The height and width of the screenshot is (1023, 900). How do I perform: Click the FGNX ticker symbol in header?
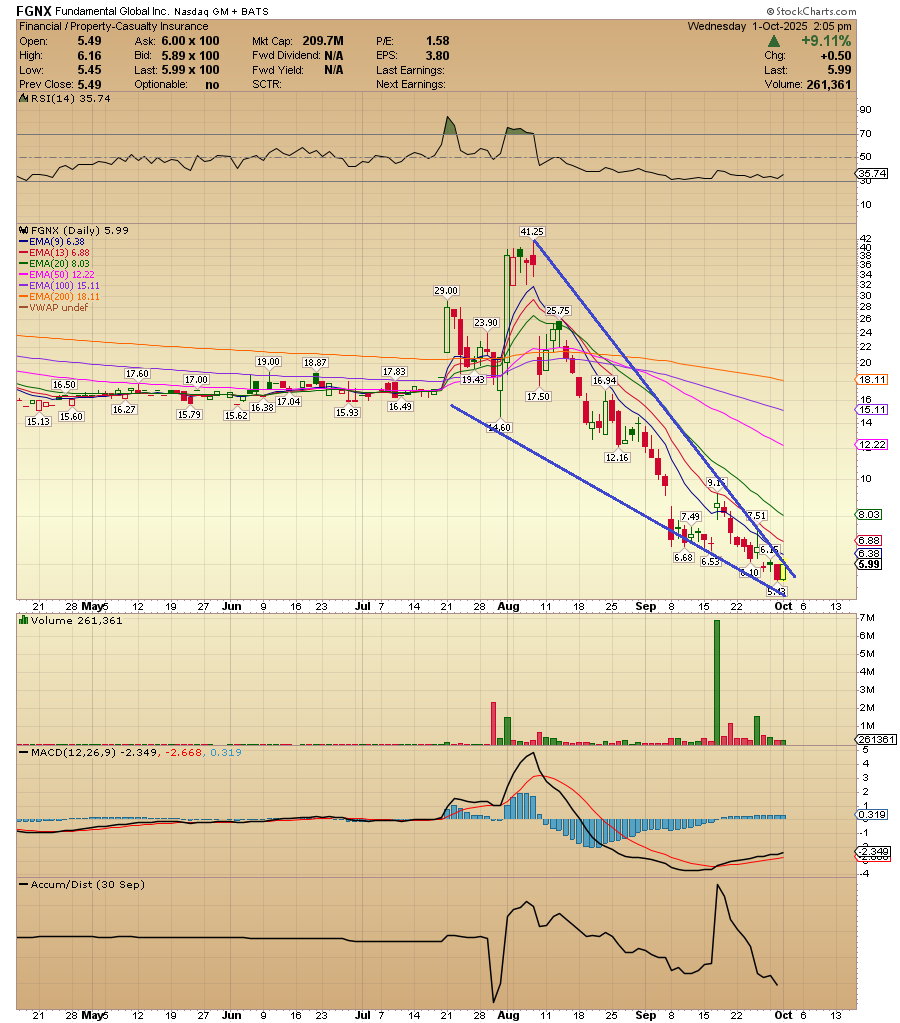click(x=36, y=9)
